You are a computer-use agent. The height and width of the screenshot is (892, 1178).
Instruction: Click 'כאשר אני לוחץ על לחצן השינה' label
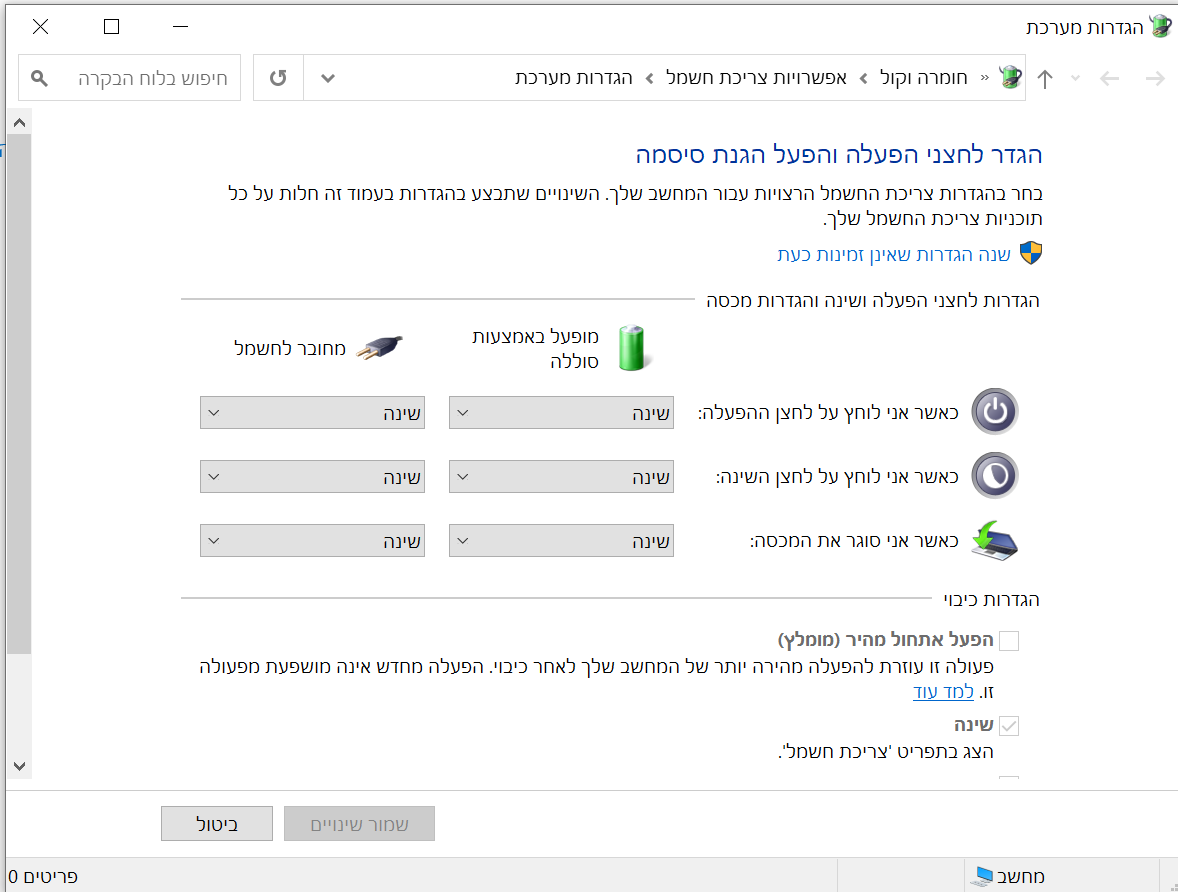coord(838,476)
